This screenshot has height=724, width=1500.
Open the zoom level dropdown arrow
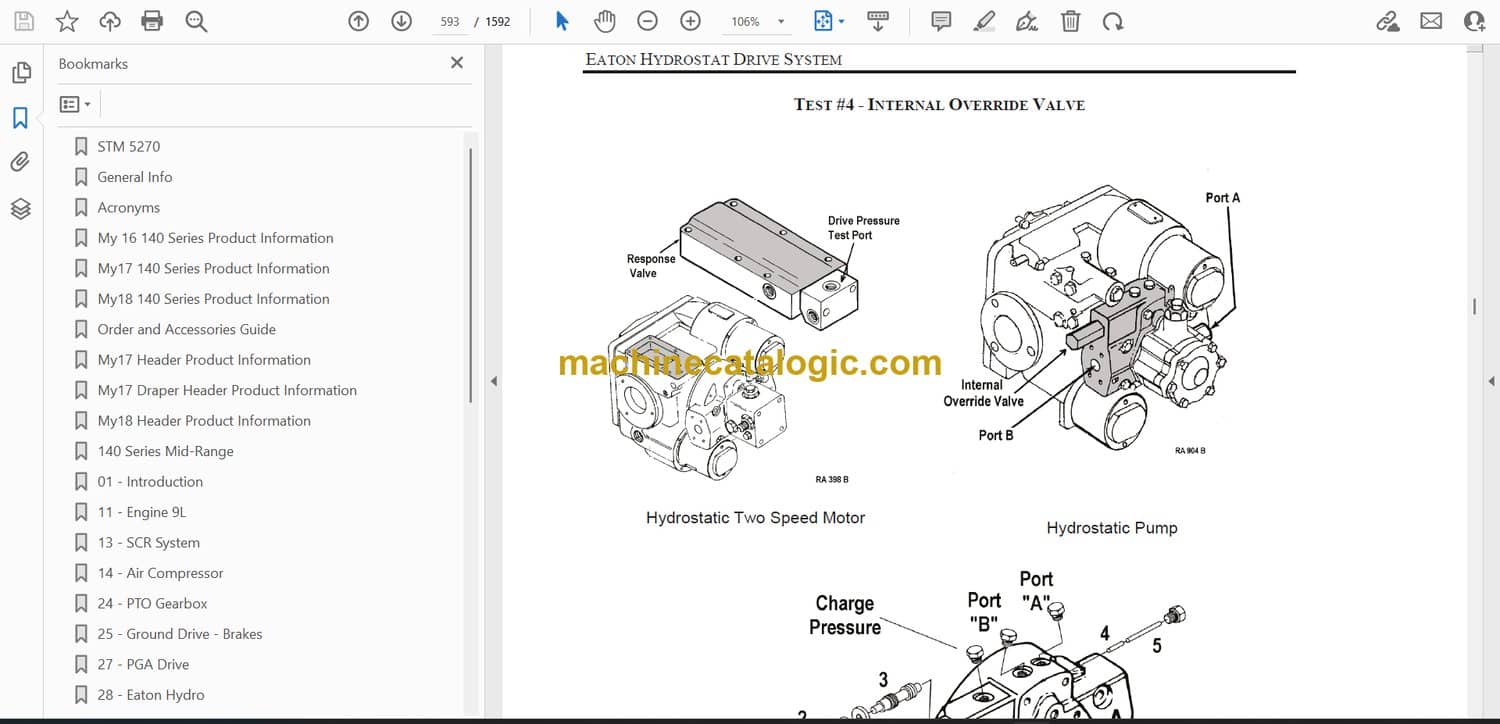point(782,21)
